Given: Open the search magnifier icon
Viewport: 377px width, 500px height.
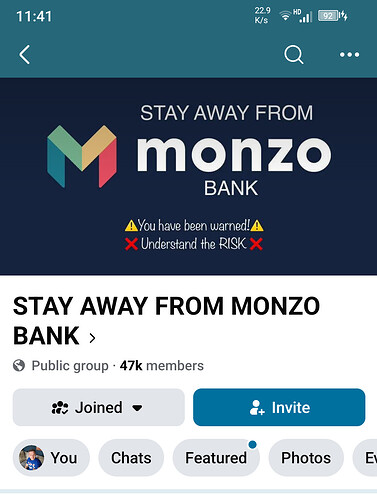Looking at the screenshot, I should pos(294,54).
